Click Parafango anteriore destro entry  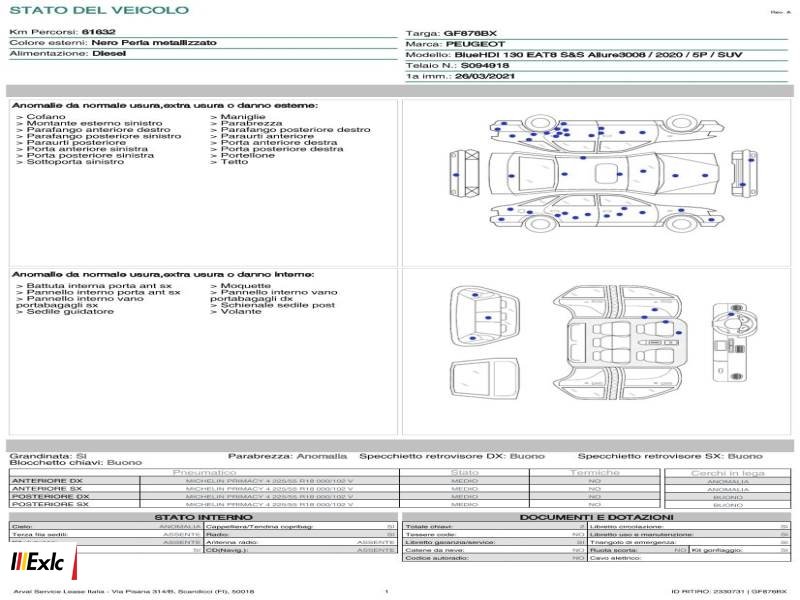coord(93,130)
